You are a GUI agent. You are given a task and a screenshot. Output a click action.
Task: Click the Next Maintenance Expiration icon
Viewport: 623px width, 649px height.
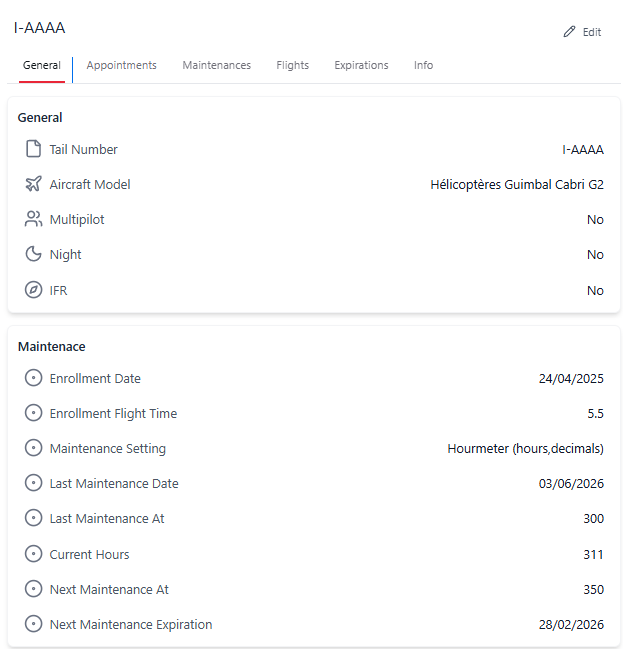tap(33, 624)
